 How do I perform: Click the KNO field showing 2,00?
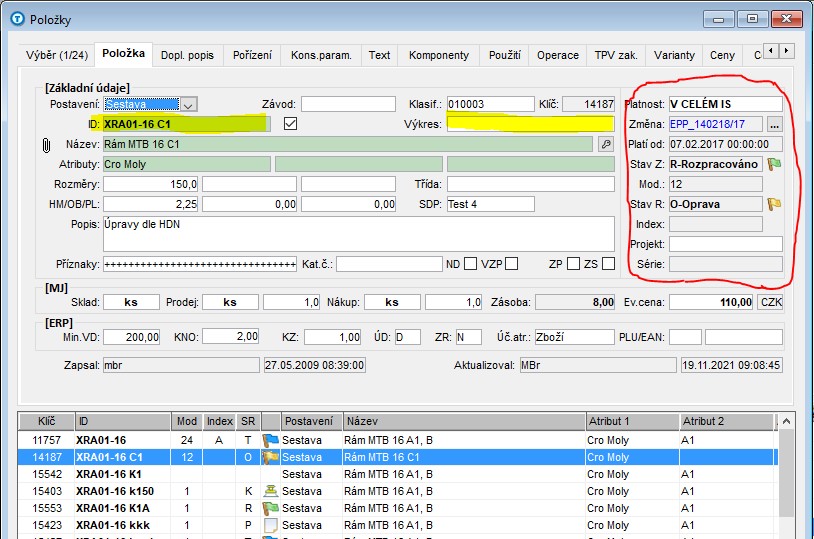230,336
